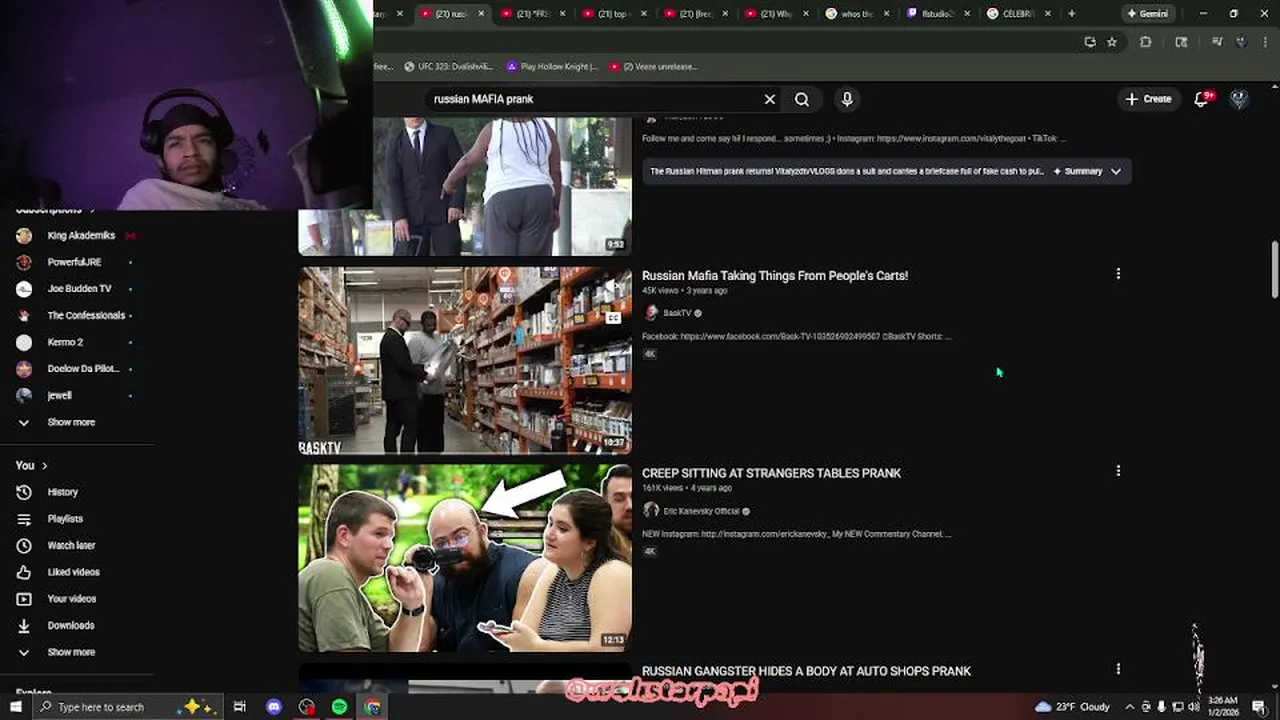Expand the video Summary chevron
The height and width of the screenshot is (720, 1280).
1116,171
